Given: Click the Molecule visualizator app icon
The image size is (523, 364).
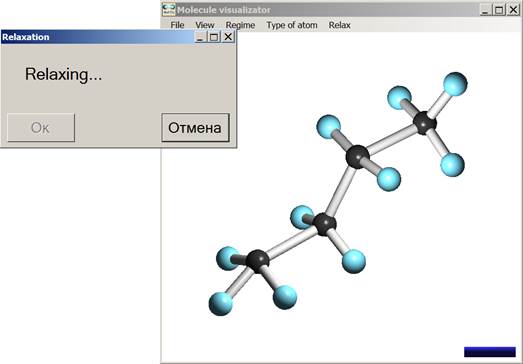Looking at the screenshot, I should click(x=169, y=10).
